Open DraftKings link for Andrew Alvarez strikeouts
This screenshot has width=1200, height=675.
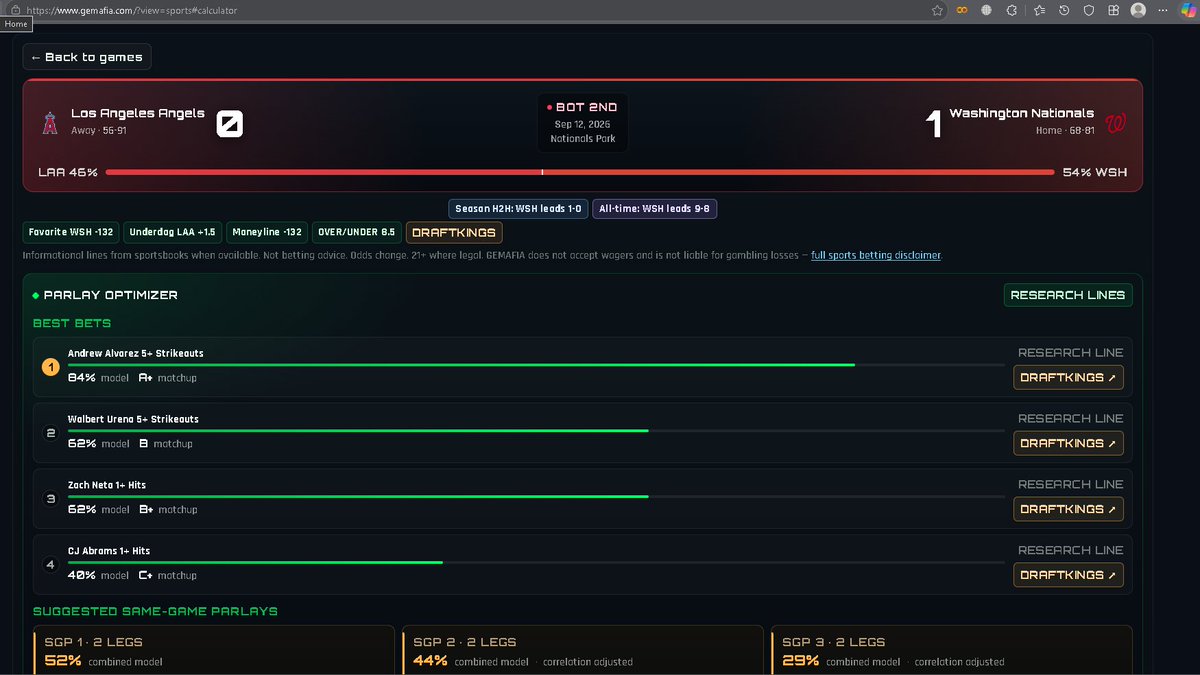point(1068,377)
